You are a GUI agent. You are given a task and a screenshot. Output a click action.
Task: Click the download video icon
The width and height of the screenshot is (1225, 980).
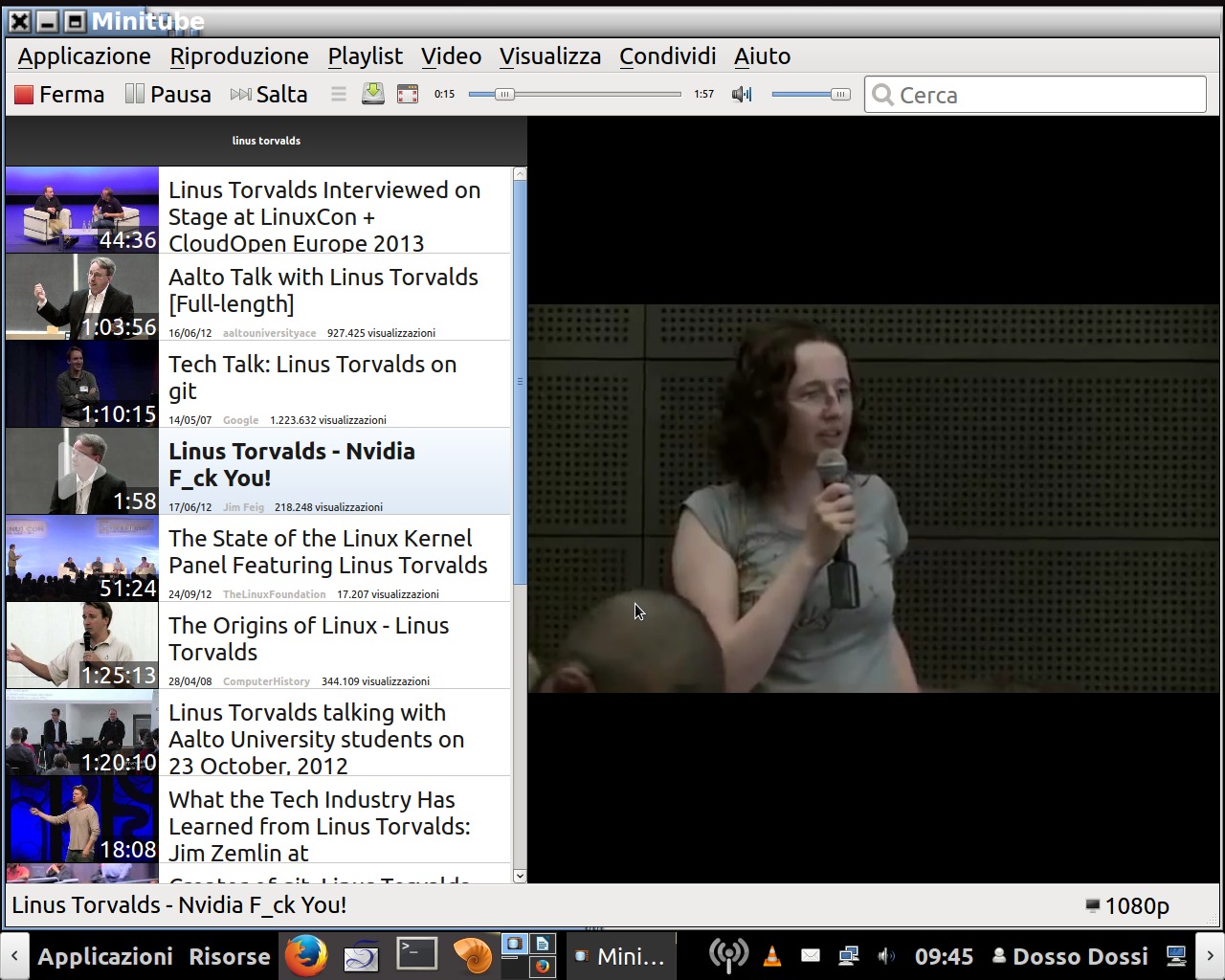tap(373, 94)
